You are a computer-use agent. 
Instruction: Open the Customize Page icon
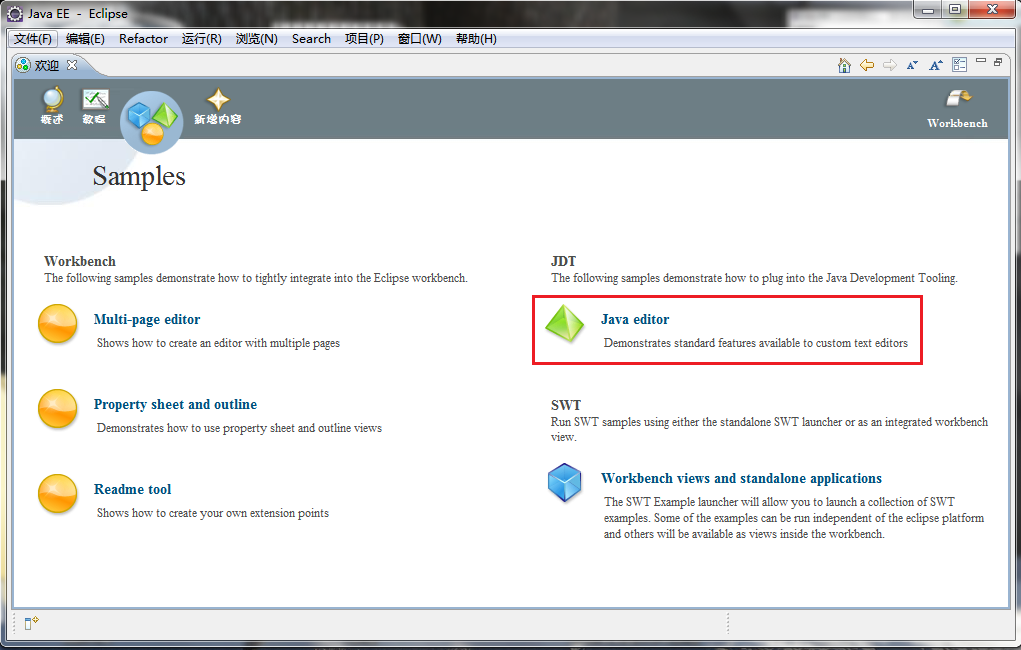(x=959, y=64)
